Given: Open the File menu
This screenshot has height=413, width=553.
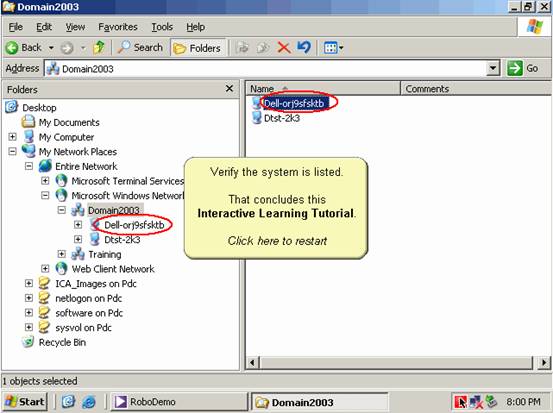Looking at the screenshot, I should click(x=16, y=27).
